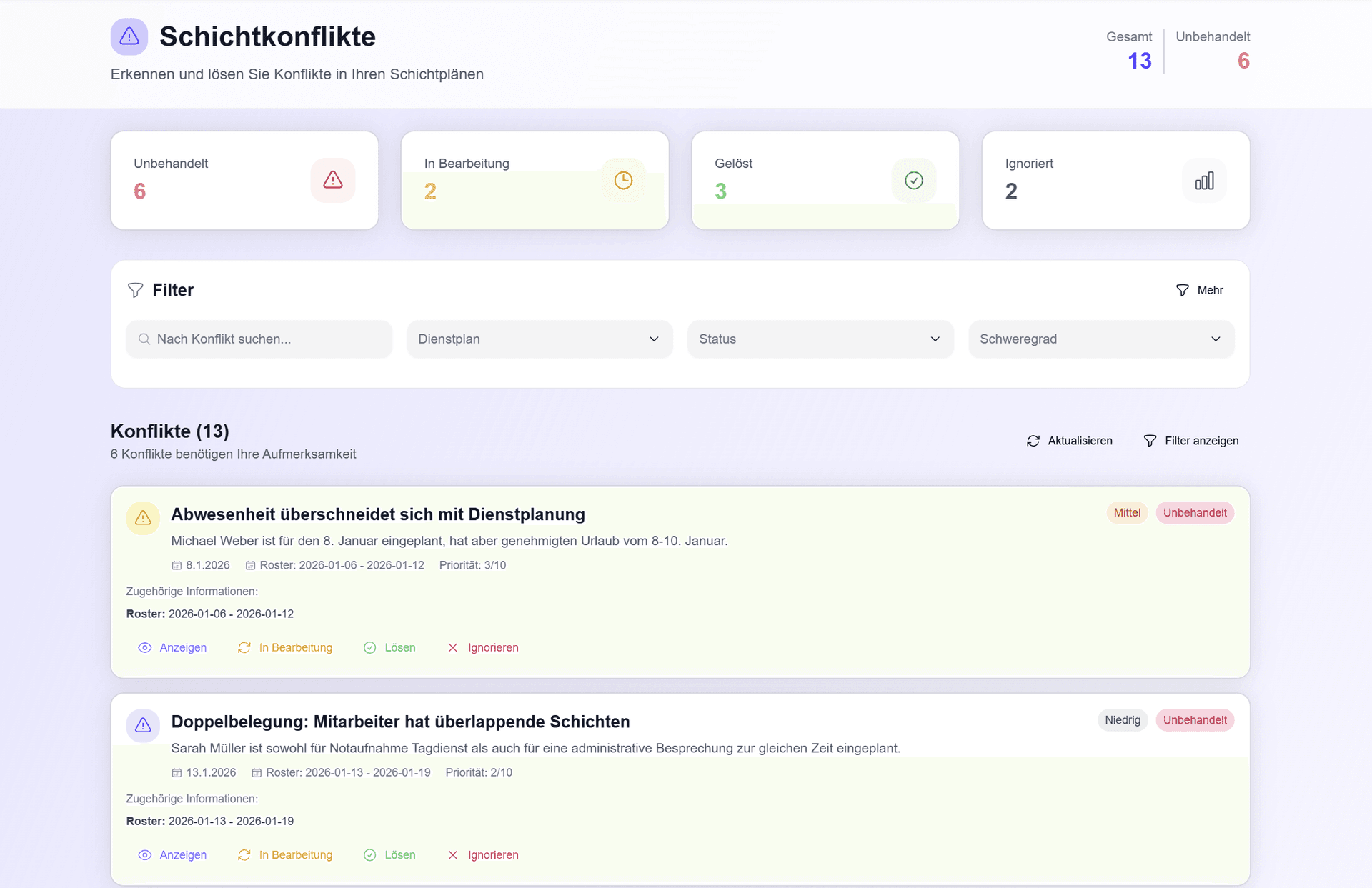Set the Abwesenheit conflict status to In Bearbeitung
Image resolution: width=1372 pixels, height=888 pixels.
pos(284,647)
